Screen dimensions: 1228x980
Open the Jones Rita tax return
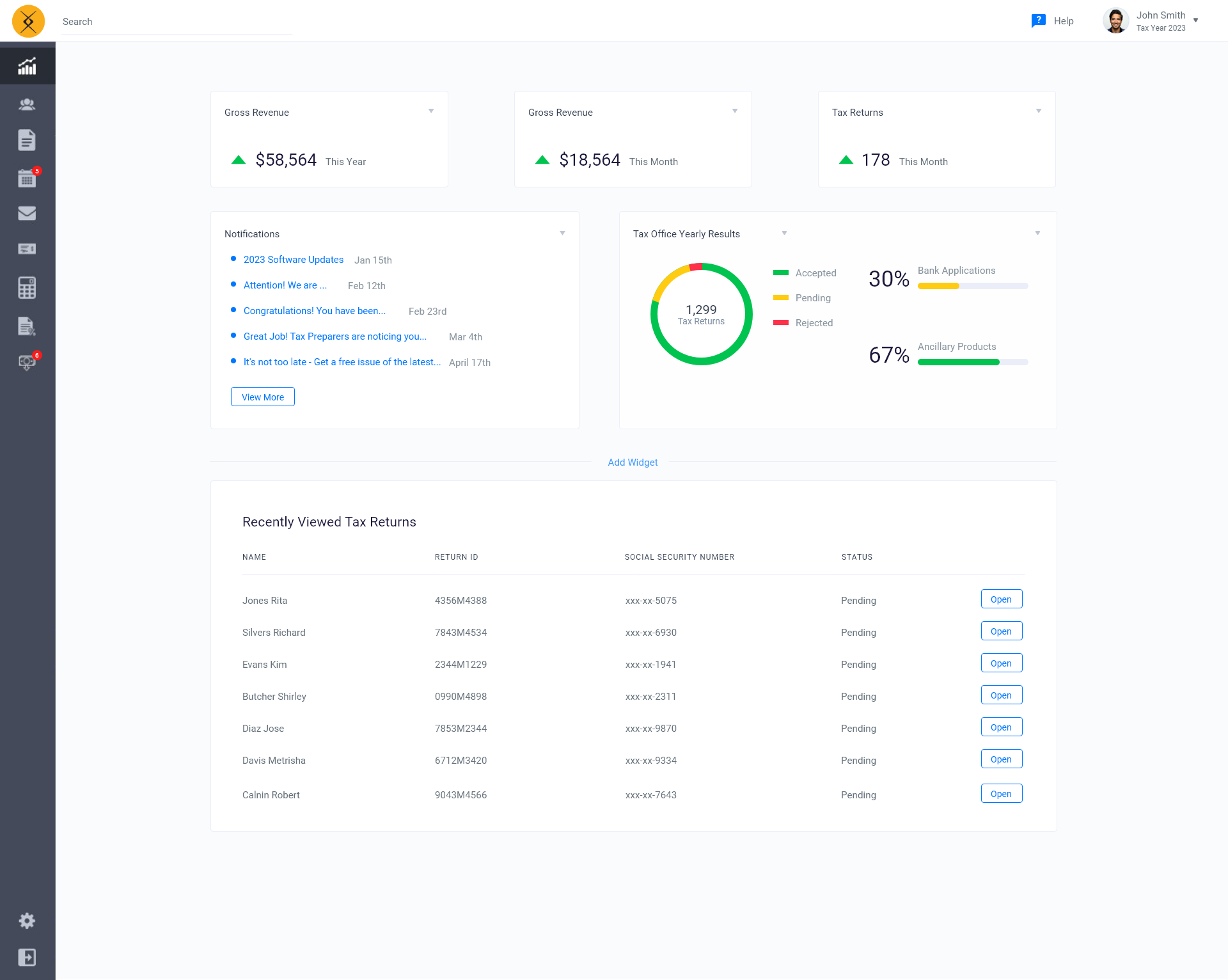click(x=1001, y=599)
